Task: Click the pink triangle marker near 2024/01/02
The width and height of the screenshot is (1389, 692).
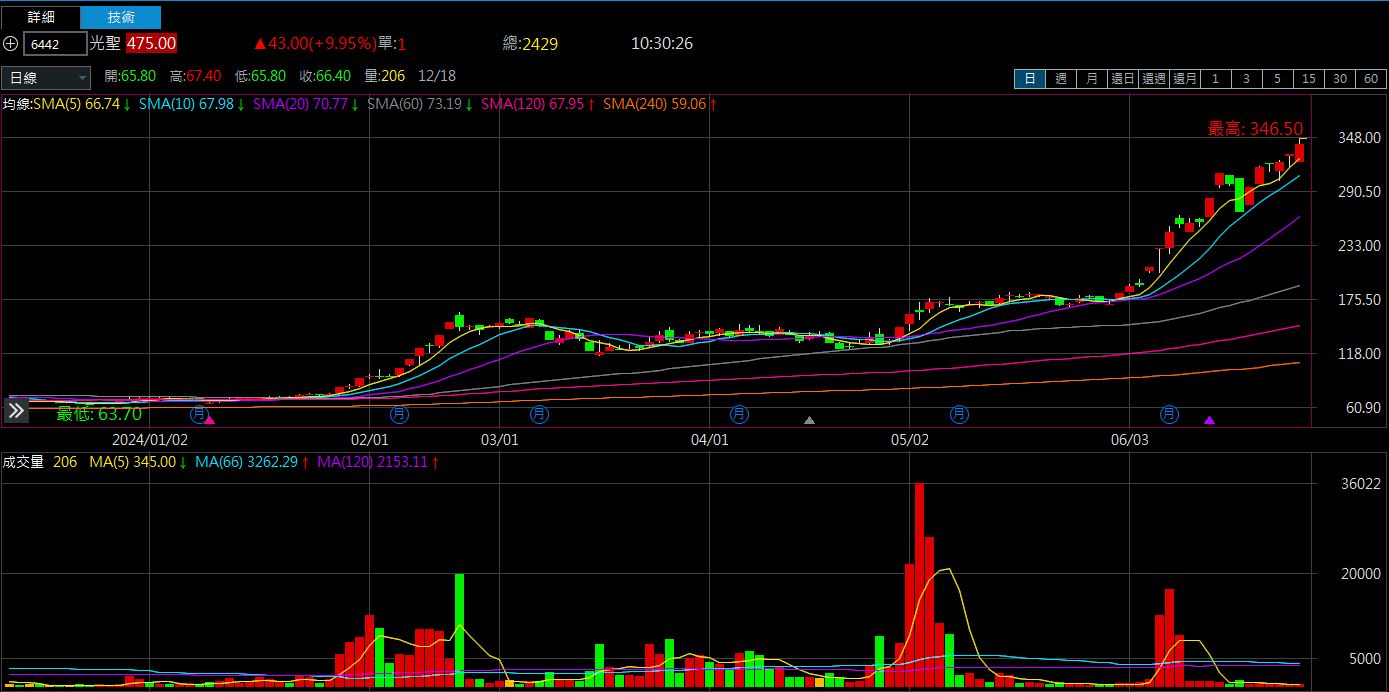Action: coord(209,421)
